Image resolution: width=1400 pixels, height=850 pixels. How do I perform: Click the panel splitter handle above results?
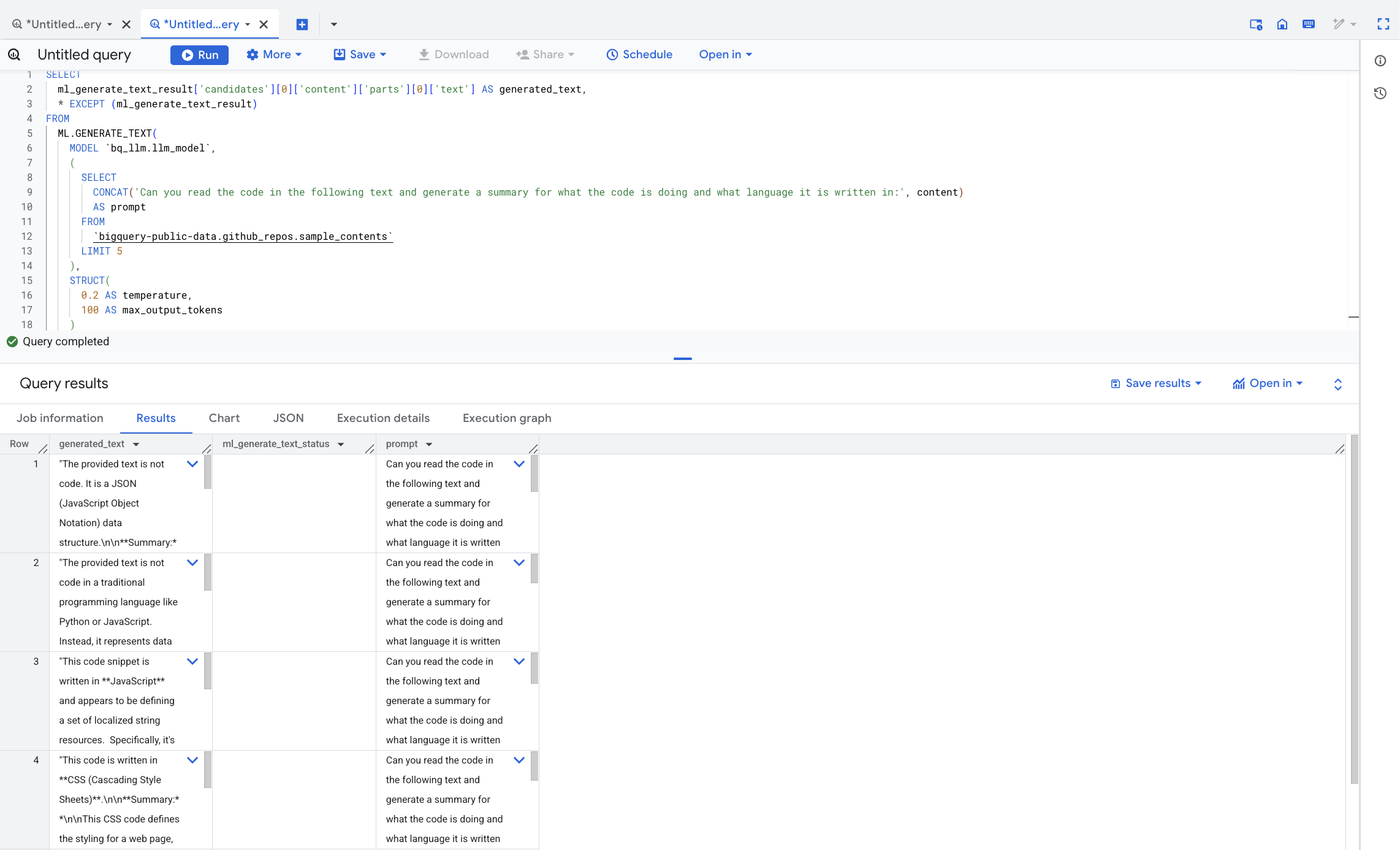(682, 358)
